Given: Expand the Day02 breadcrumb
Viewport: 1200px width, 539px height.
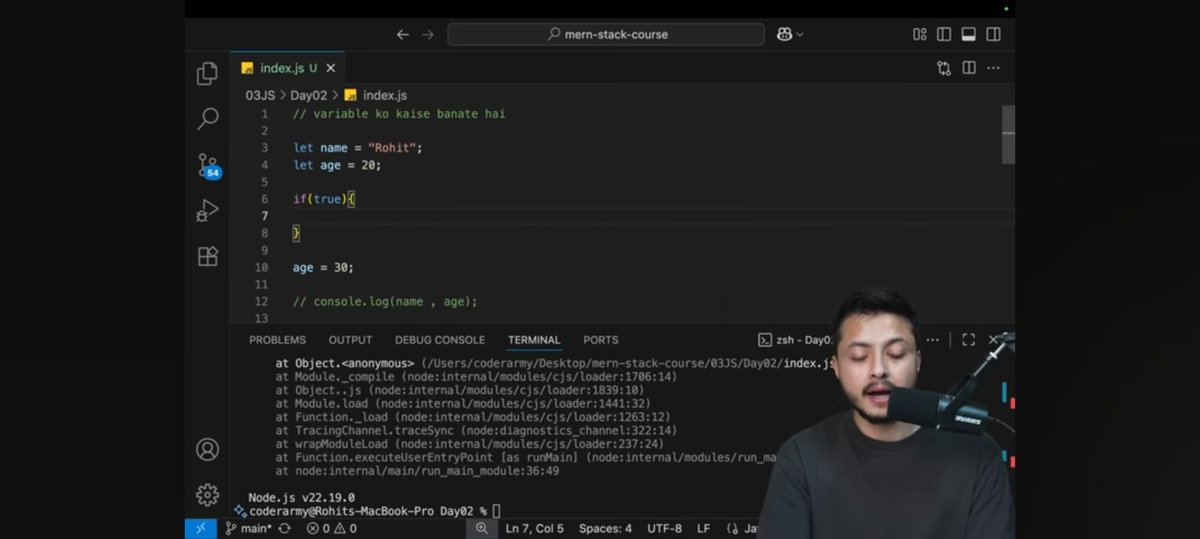Looking at the screenshot, I should [x=309, y=95].
